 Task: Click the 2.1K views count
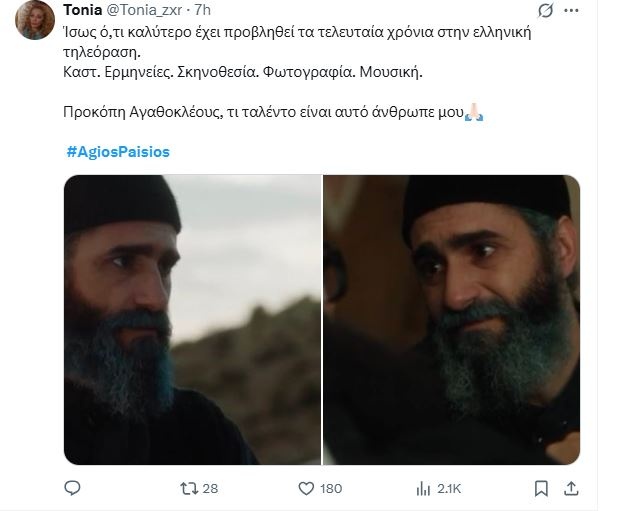[x=449, y=489]
